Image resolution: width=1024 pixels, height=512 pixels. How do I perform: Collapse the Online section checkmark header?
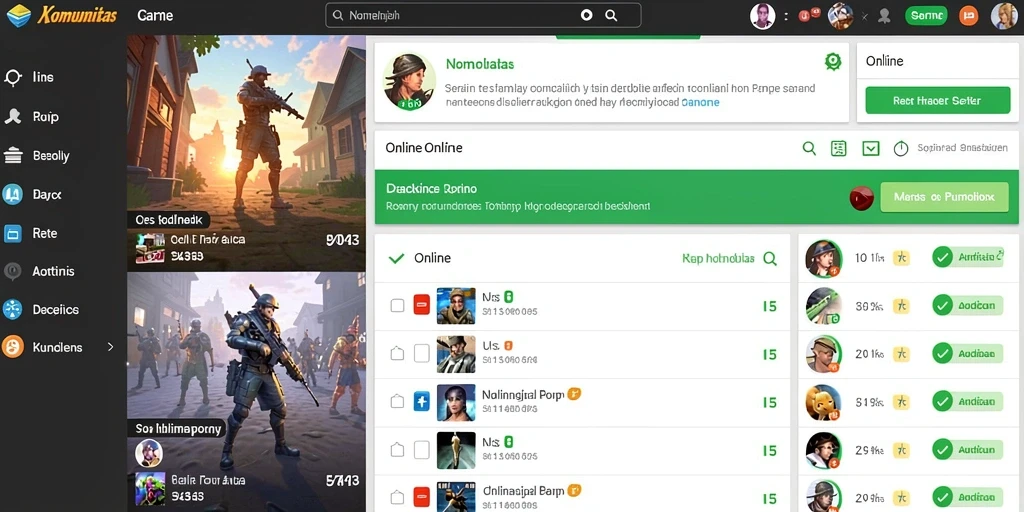tap(396, 258)
